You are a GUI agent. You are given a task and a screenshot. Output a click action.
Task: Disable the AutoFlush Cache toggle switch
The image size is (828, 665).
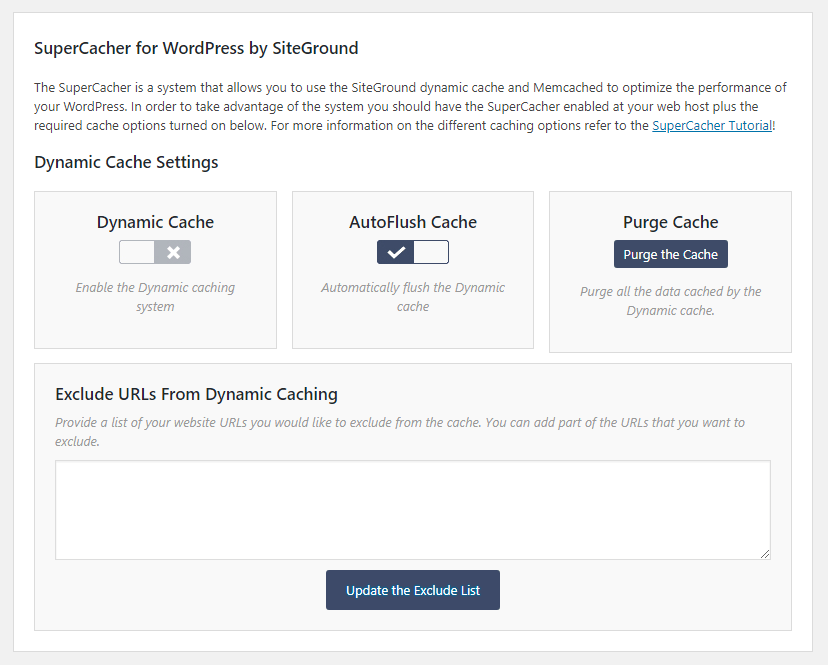click(413, 252)
